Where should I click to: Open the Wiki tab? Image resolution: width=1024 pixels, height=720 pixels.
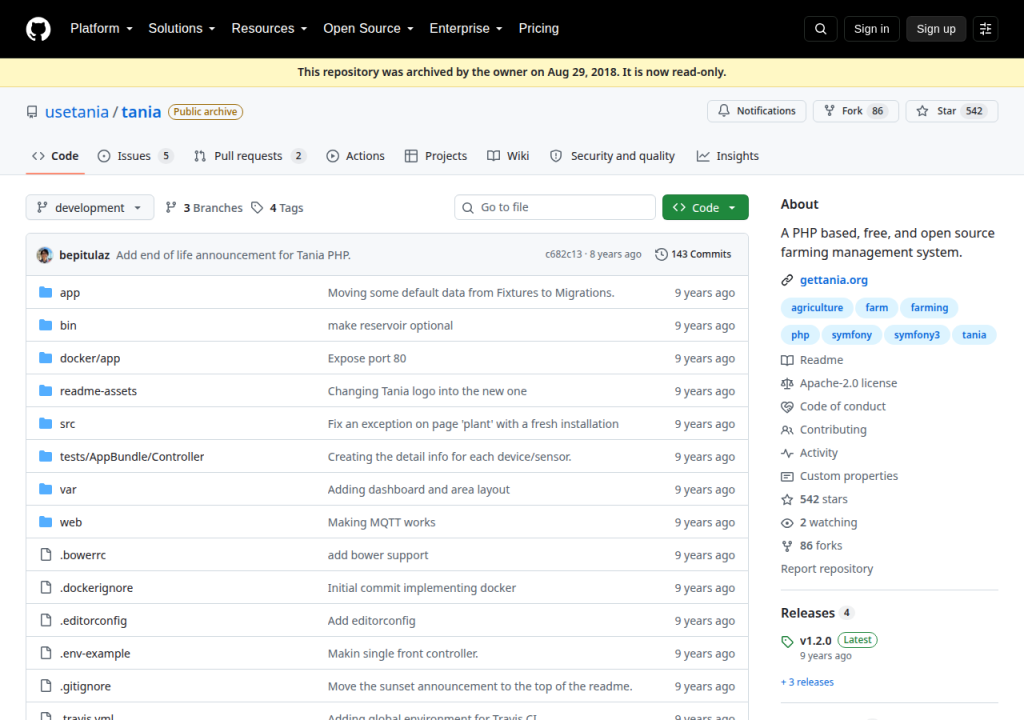[x=508, y=155]
